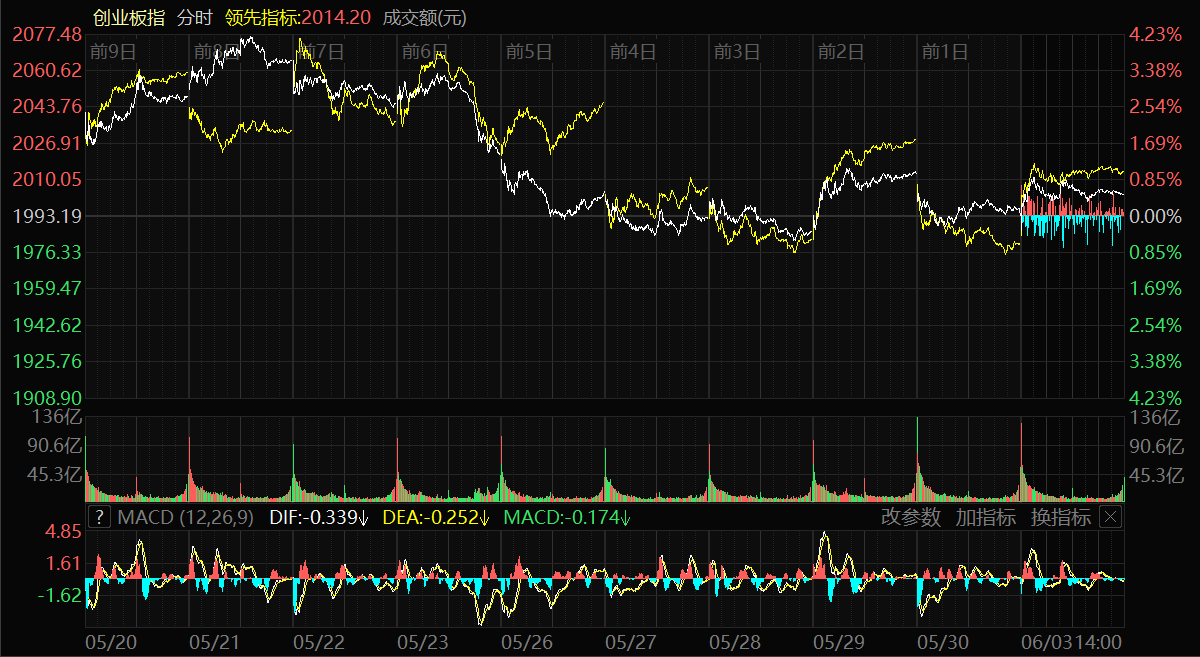Select the 前2日 day label
Screen dimensions: 1200x657
[x=841, y=51]
